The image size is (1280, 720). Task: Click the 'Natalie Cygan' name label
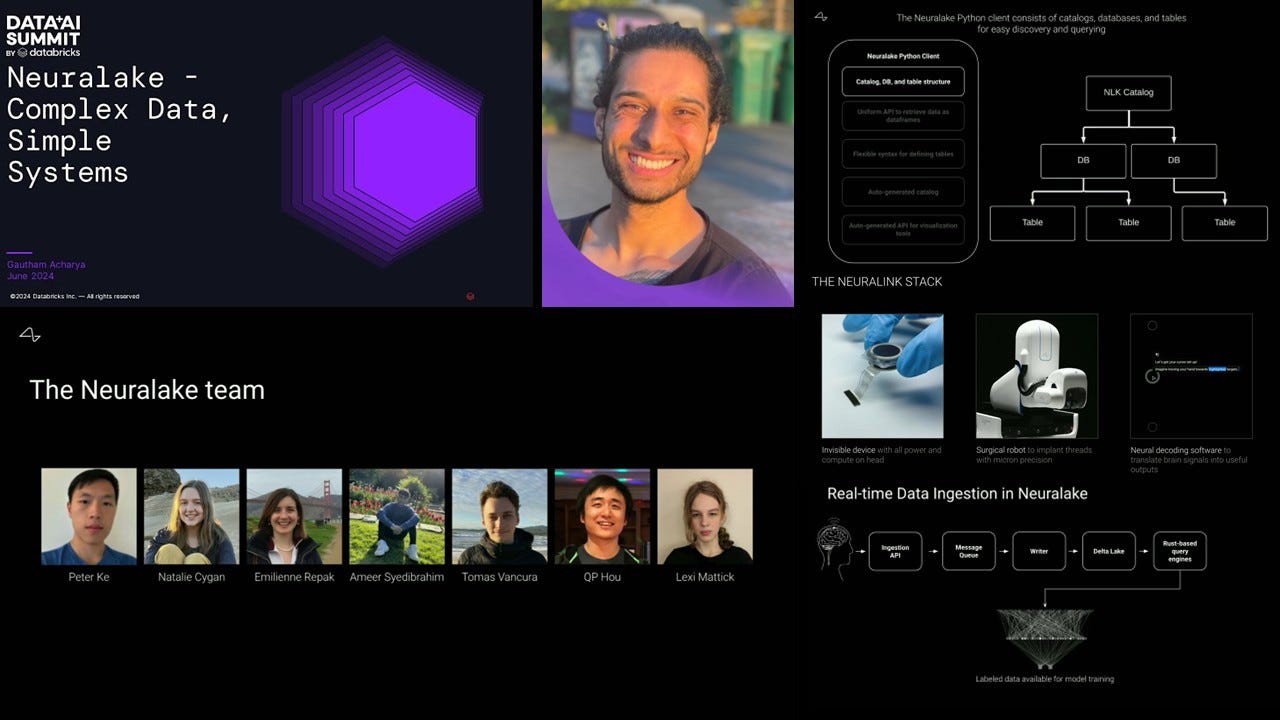(192, 577)
